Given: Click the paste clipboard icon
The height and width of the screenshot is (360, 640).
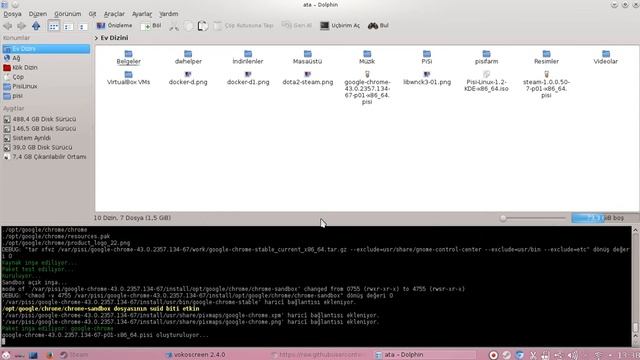Looking at the screenshot, I should (203, 26).
